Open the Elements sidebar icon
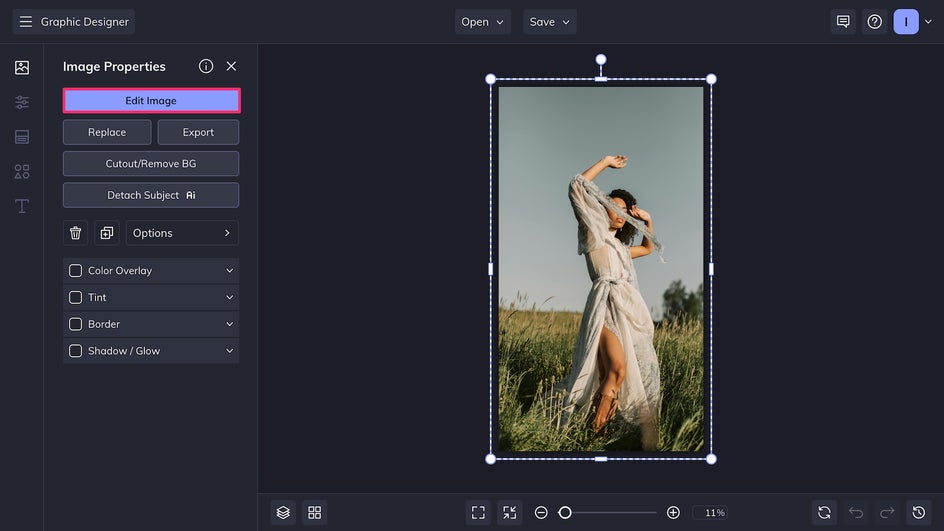Screen dimensions: 944x531 [x=22, y=171]
